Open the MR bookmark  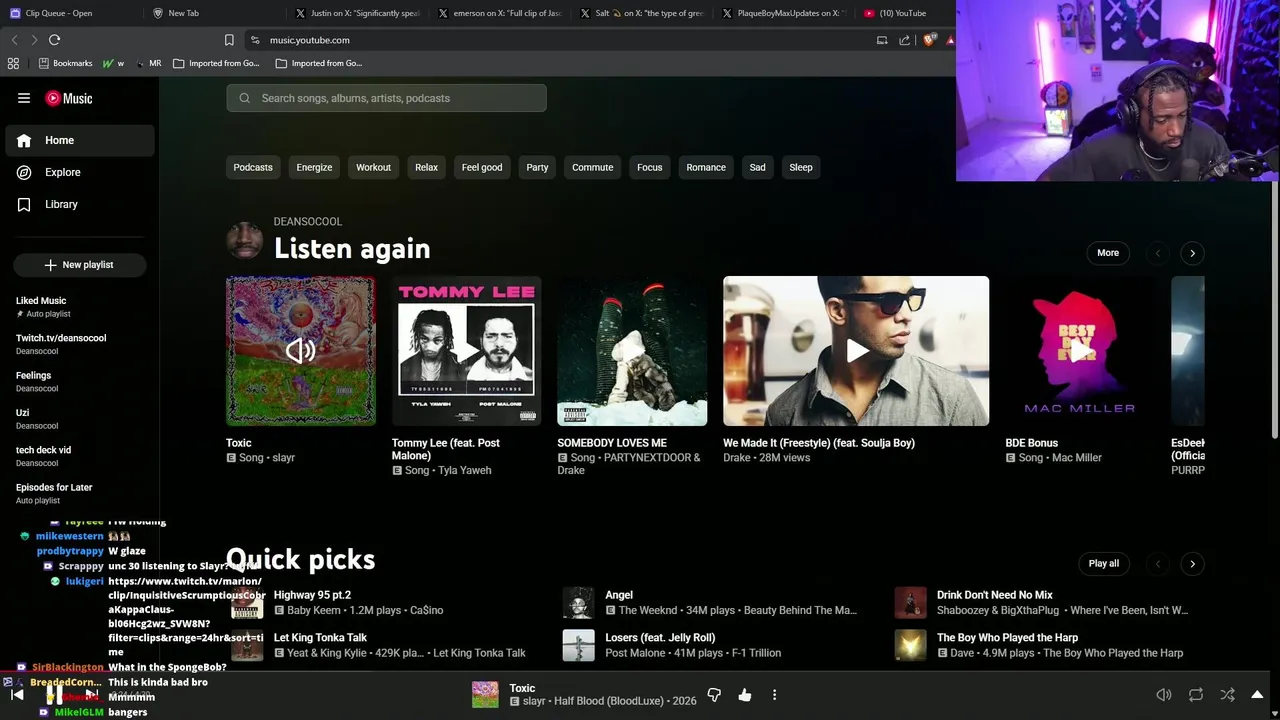tap(148, 63)
